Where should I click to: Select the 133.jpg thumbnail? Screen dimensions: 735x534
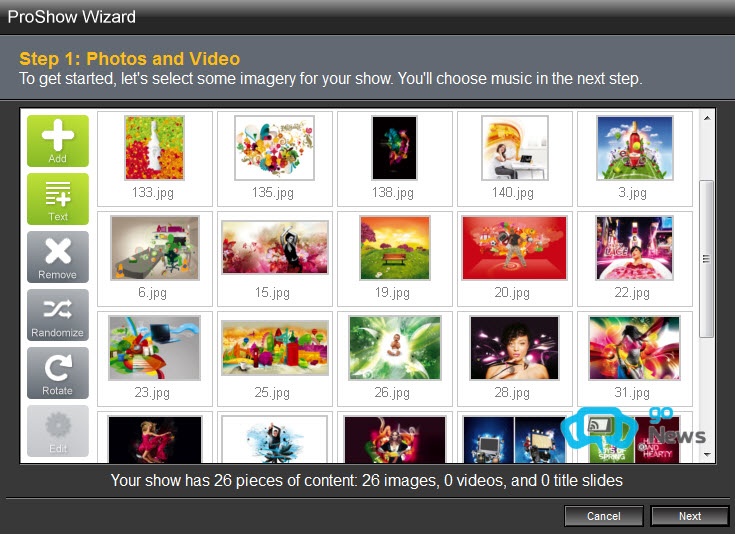tap(155, 148)
